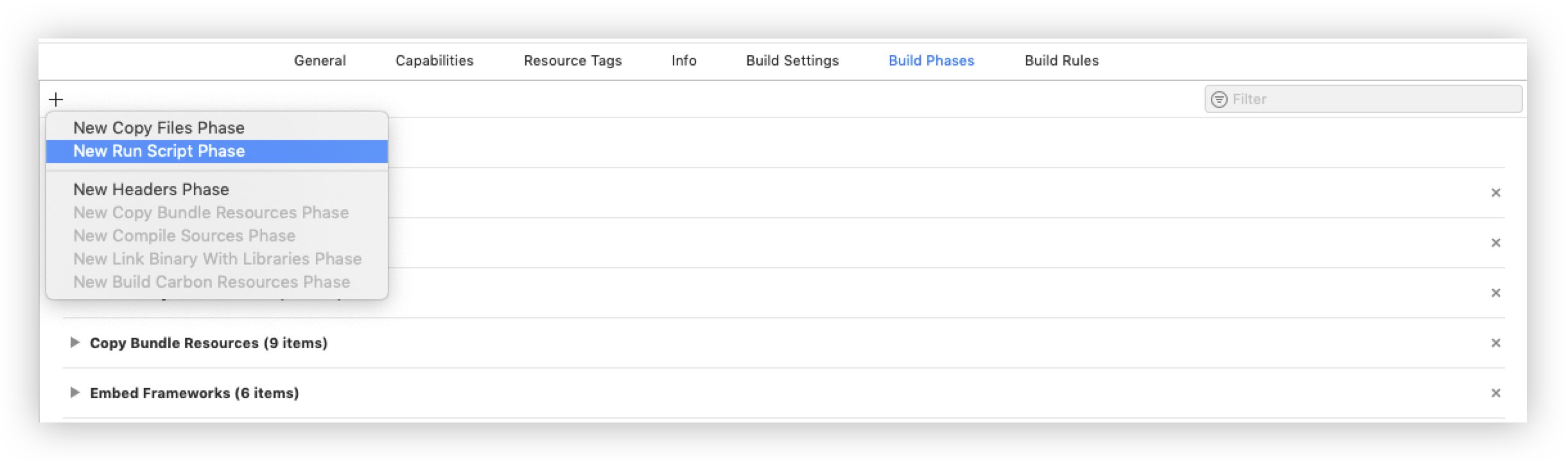This screenshot has width=1568, height=470.
Task: Open the Build Rules tab
Action: [1061, 60]
